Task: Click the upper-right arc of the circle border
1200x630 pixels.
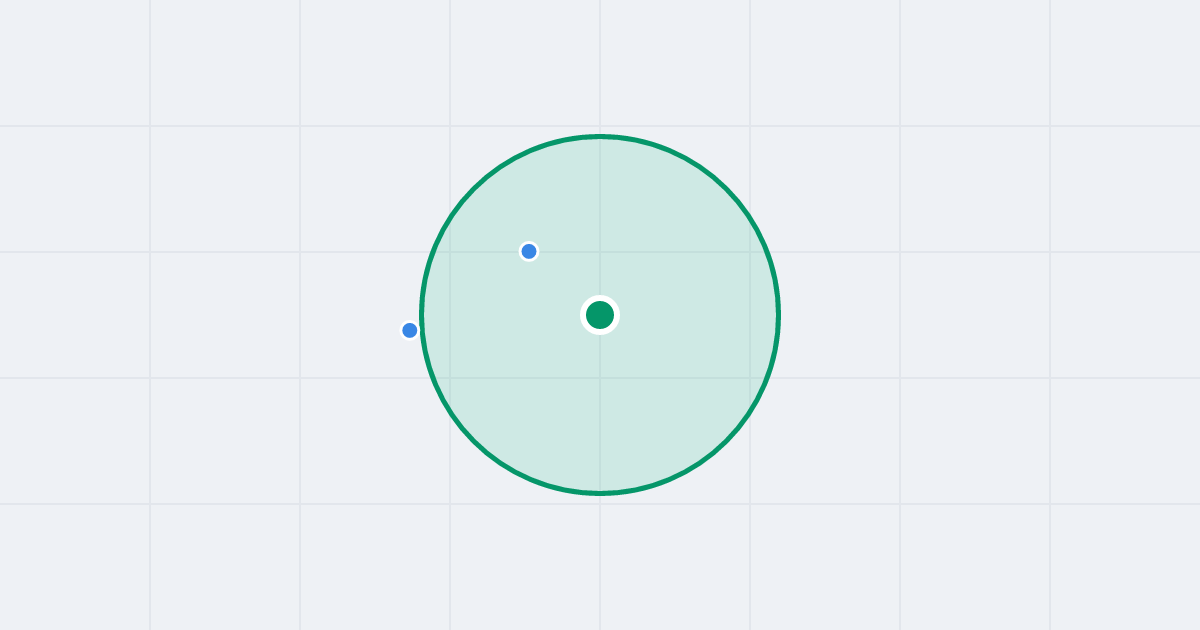Action: [726, 189]
